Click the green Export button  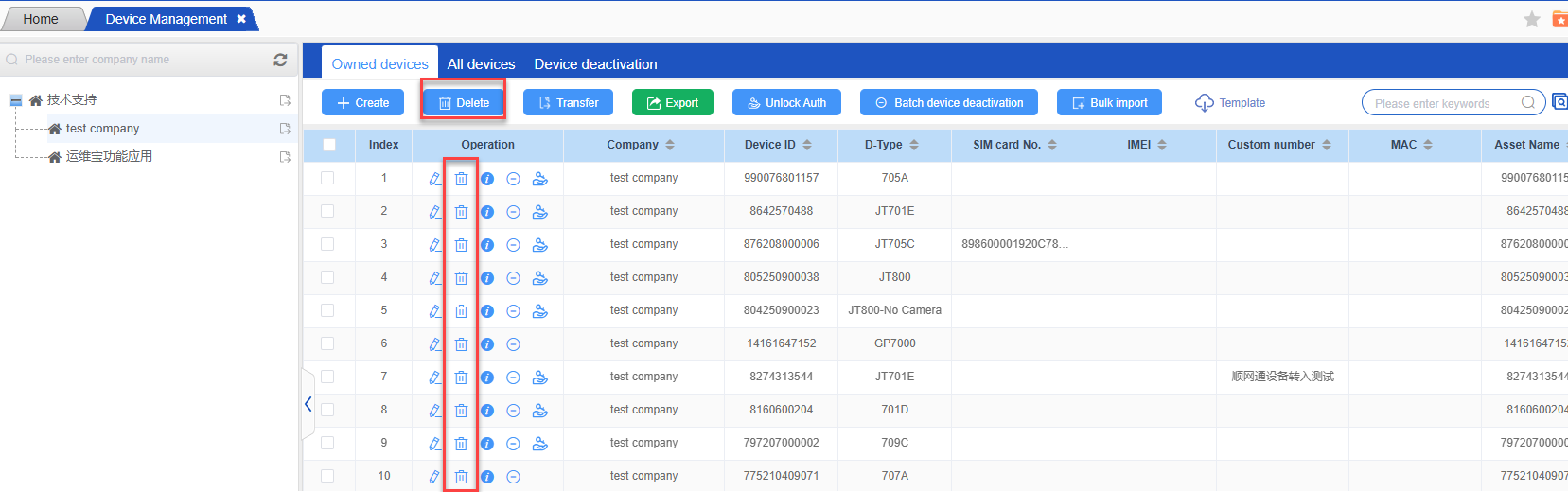(x=672, y=103)
